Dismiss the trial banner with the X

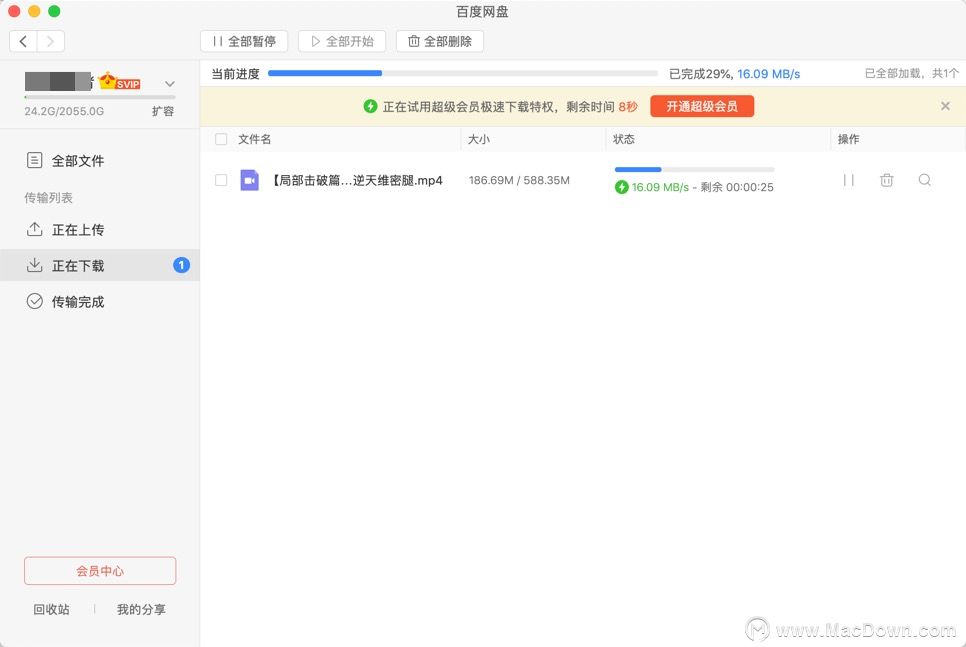click(x=945, y=106)
